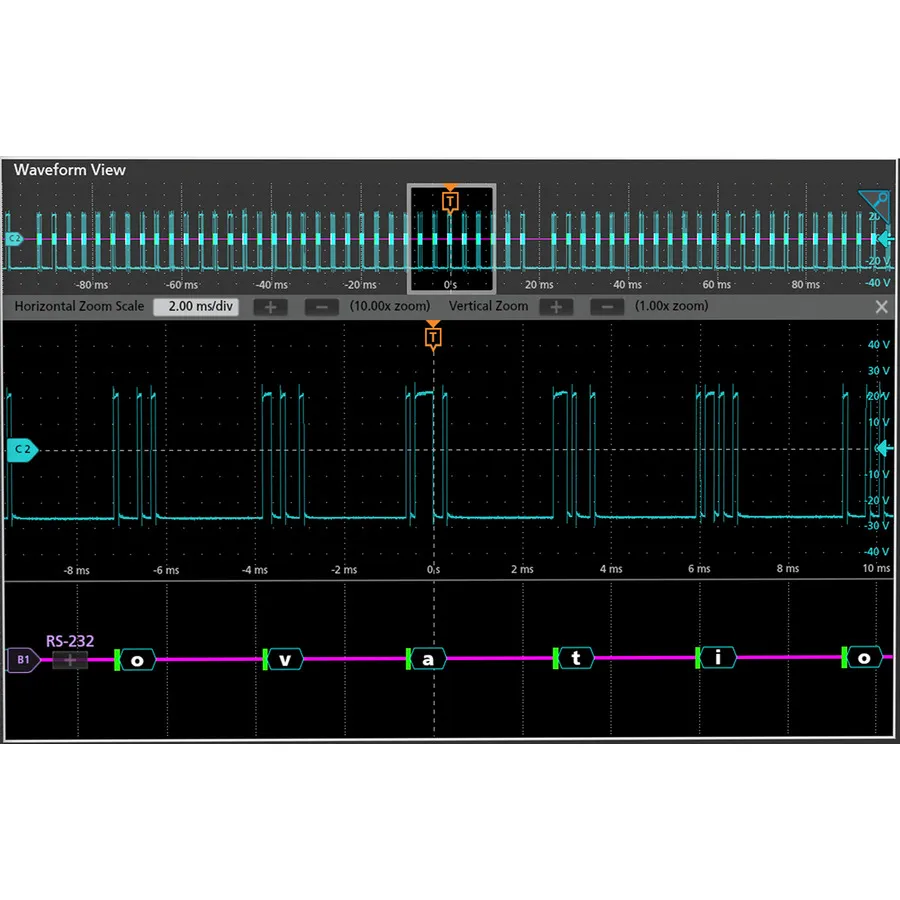Click the Waveform View header

68,170
